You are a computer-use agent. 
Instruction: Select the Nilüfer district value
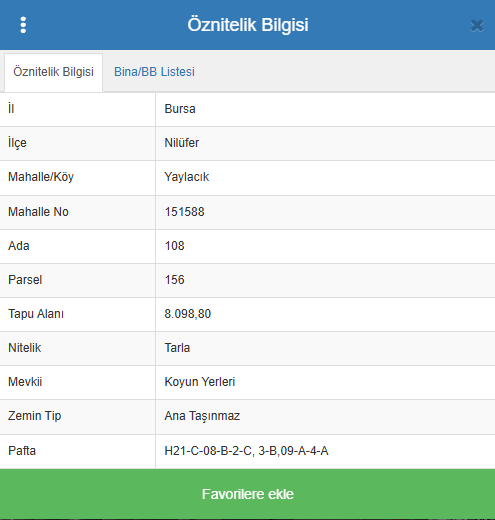[x=182, y=143]
